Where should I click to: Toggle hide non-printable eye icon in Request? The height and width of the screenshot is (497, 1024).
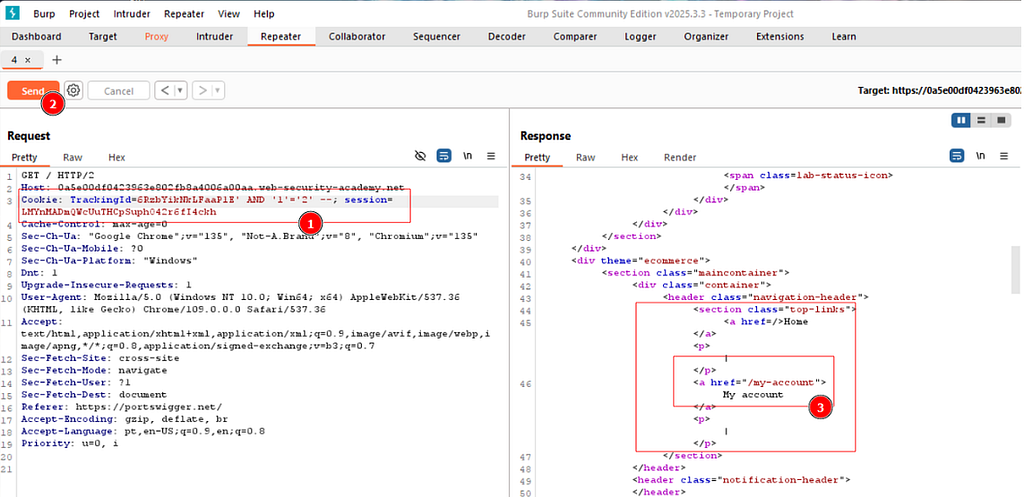click(x=421, y=155)
